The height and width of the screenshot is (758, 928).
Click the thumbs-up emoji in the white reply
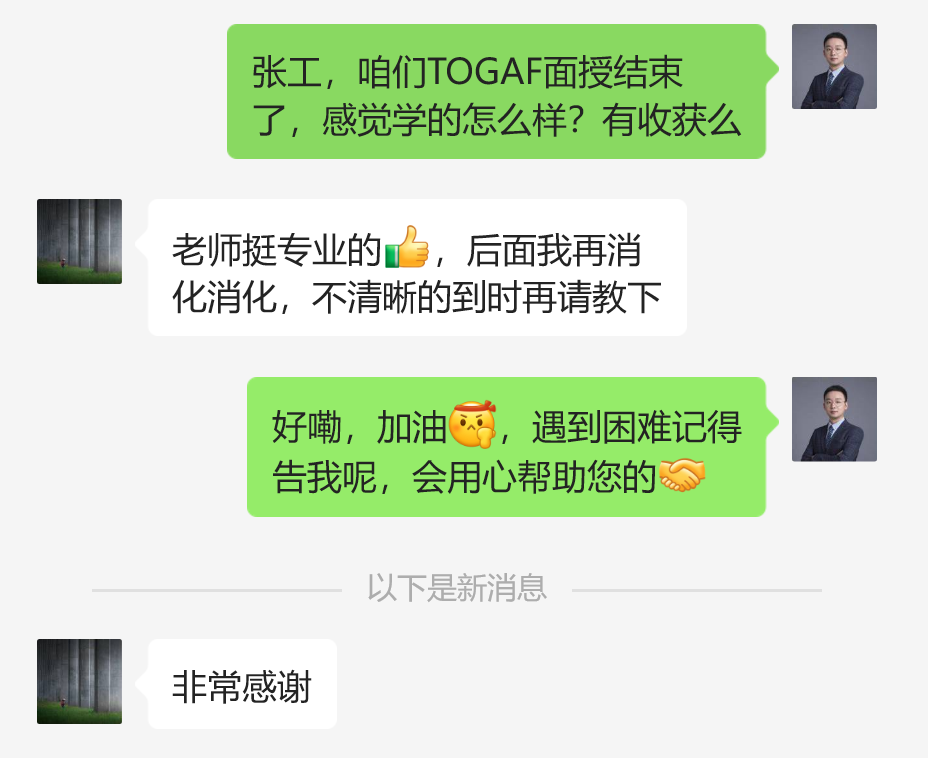point(407,247)
